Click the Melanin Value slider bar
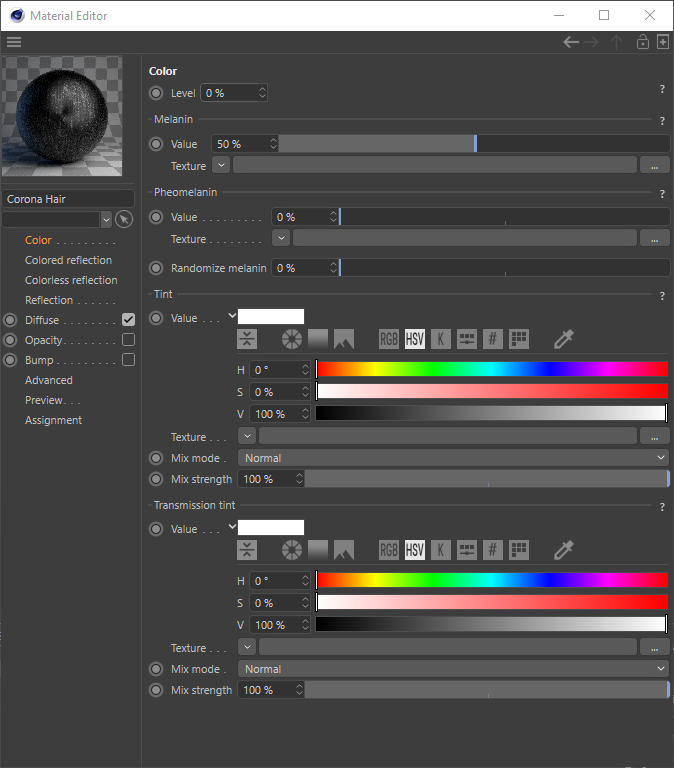Screen dimensions: 674x768 (x=474, y=144)
